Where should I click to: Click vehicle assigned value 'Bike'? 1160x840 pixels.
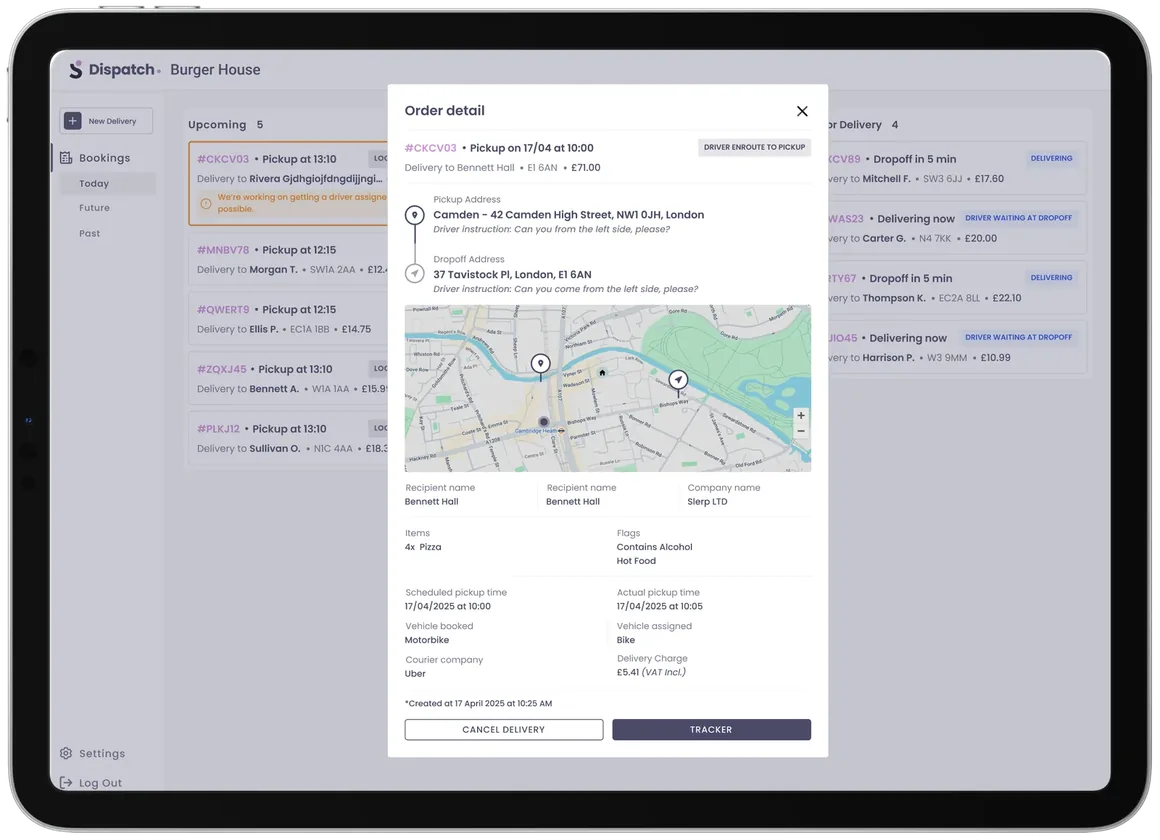click(x=626, y=640)
